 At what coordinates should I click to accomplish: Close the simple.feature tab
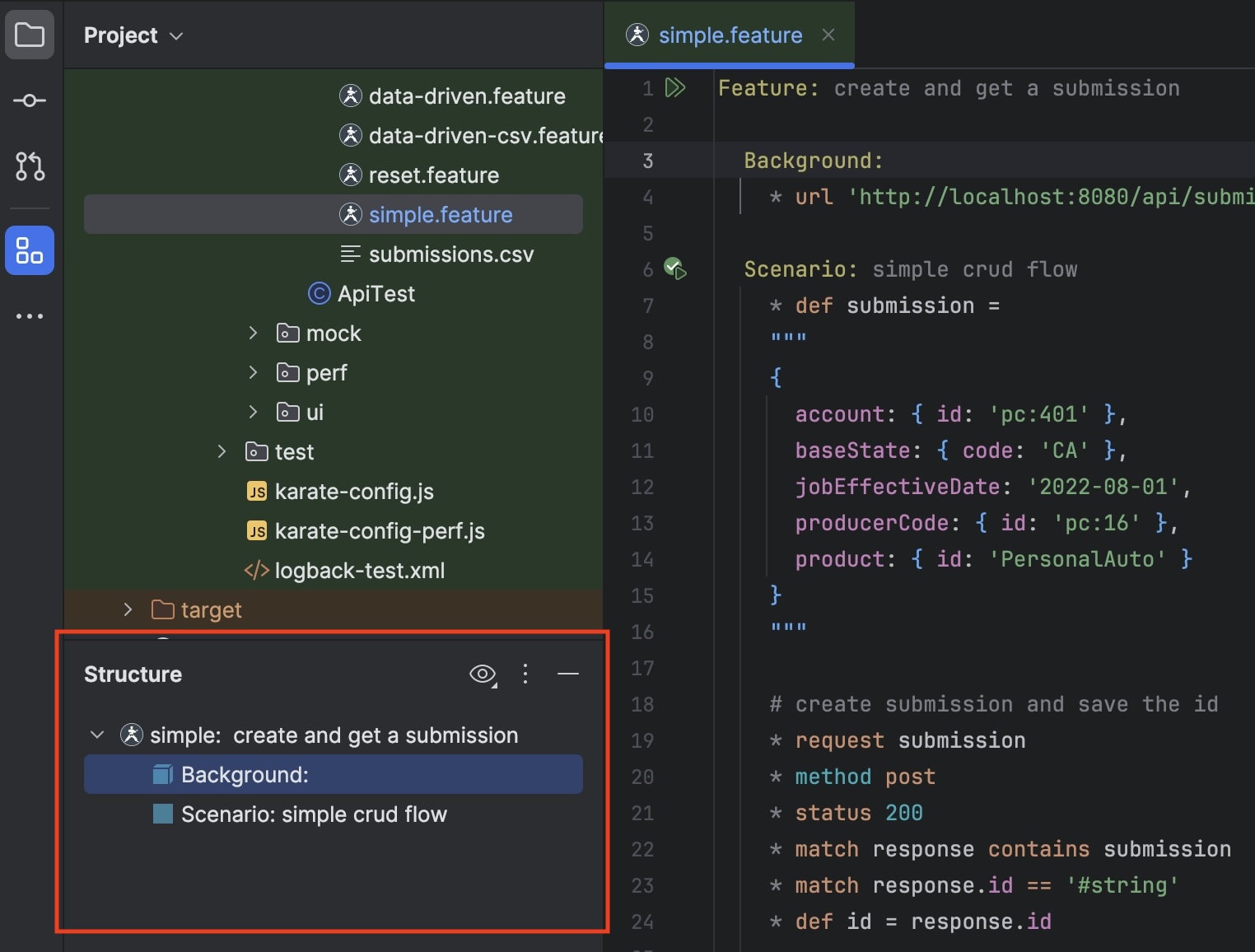pos(828,35)
